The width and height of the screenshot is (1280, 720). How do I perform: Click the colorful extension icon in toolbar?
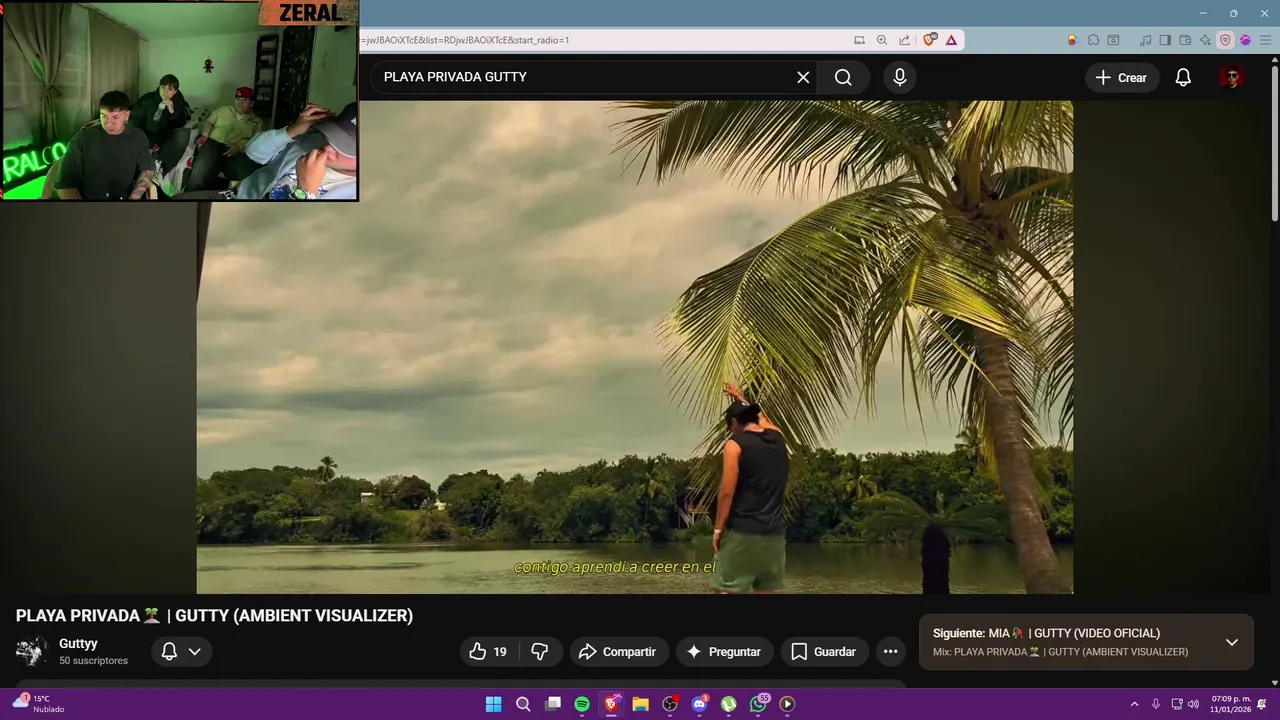[1072, 40]
